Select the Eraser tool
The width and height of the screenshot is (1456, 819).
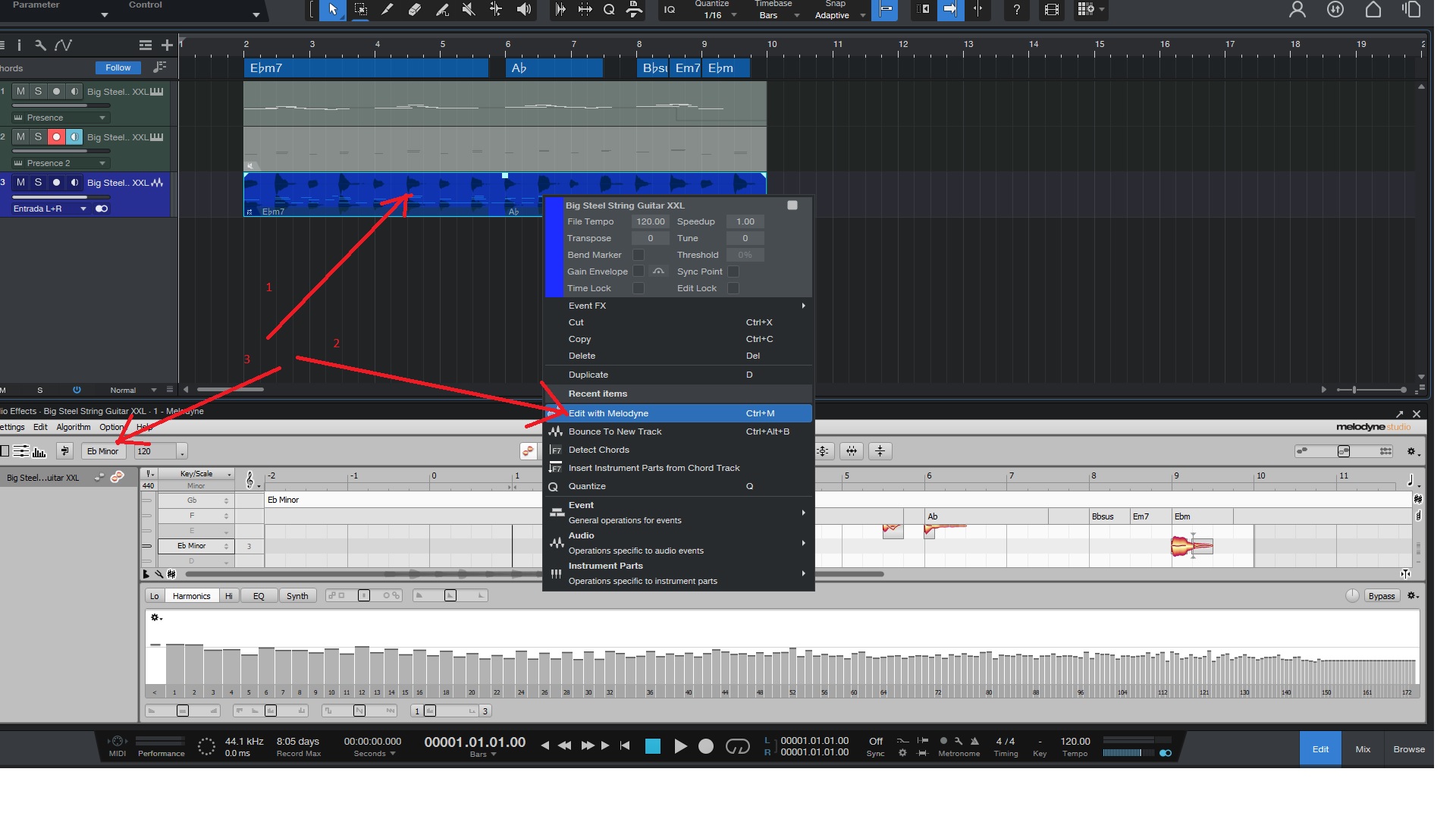point(414,10)
